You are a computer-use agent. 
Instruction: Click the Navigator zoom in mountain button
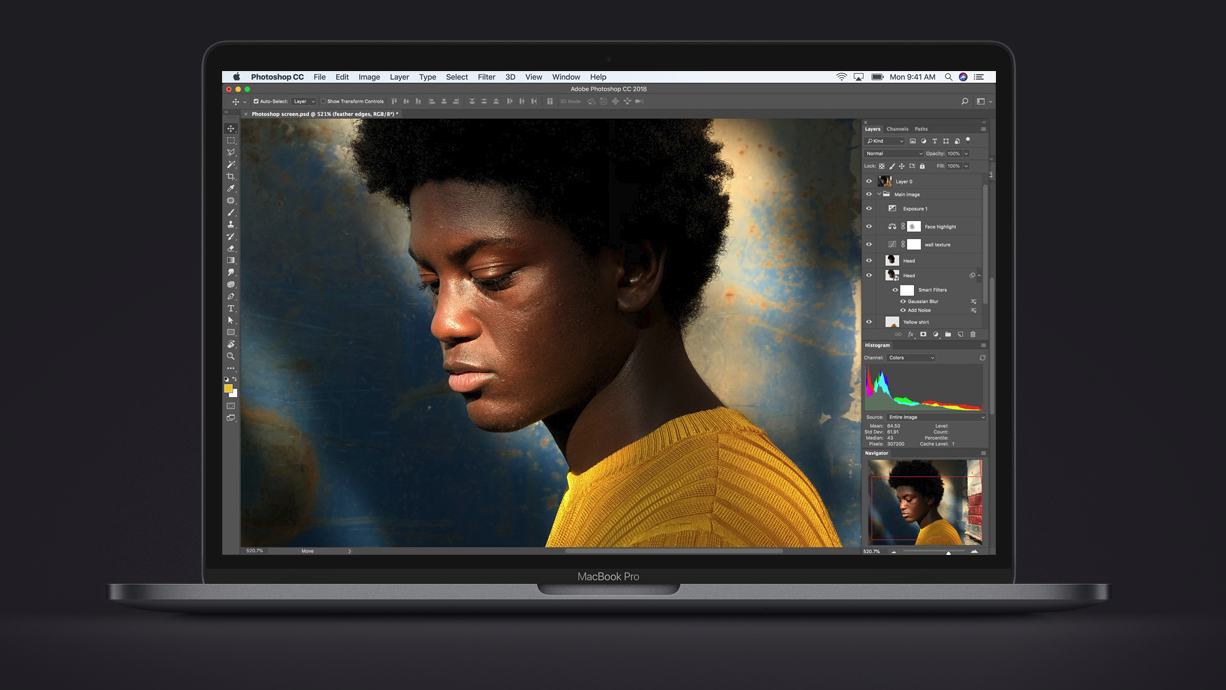975,551
